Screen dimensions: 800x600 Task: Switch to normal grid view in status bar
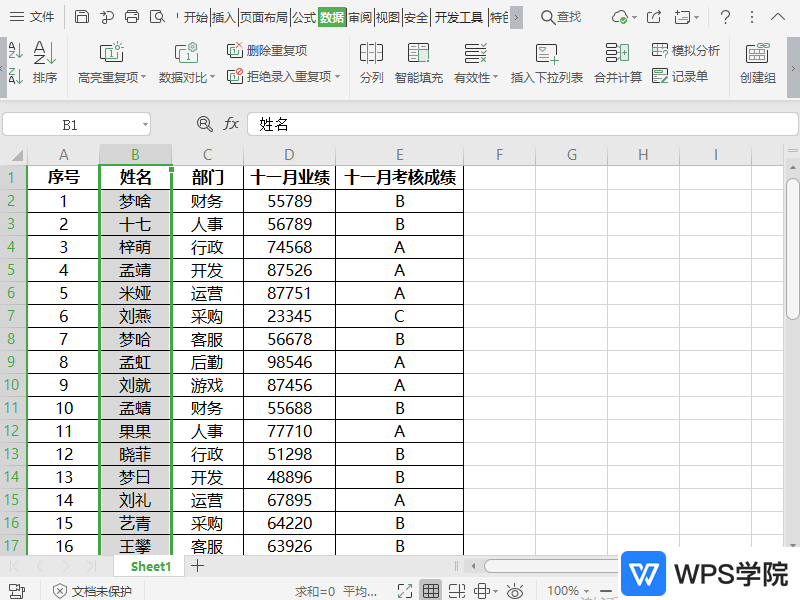(430, 591)
